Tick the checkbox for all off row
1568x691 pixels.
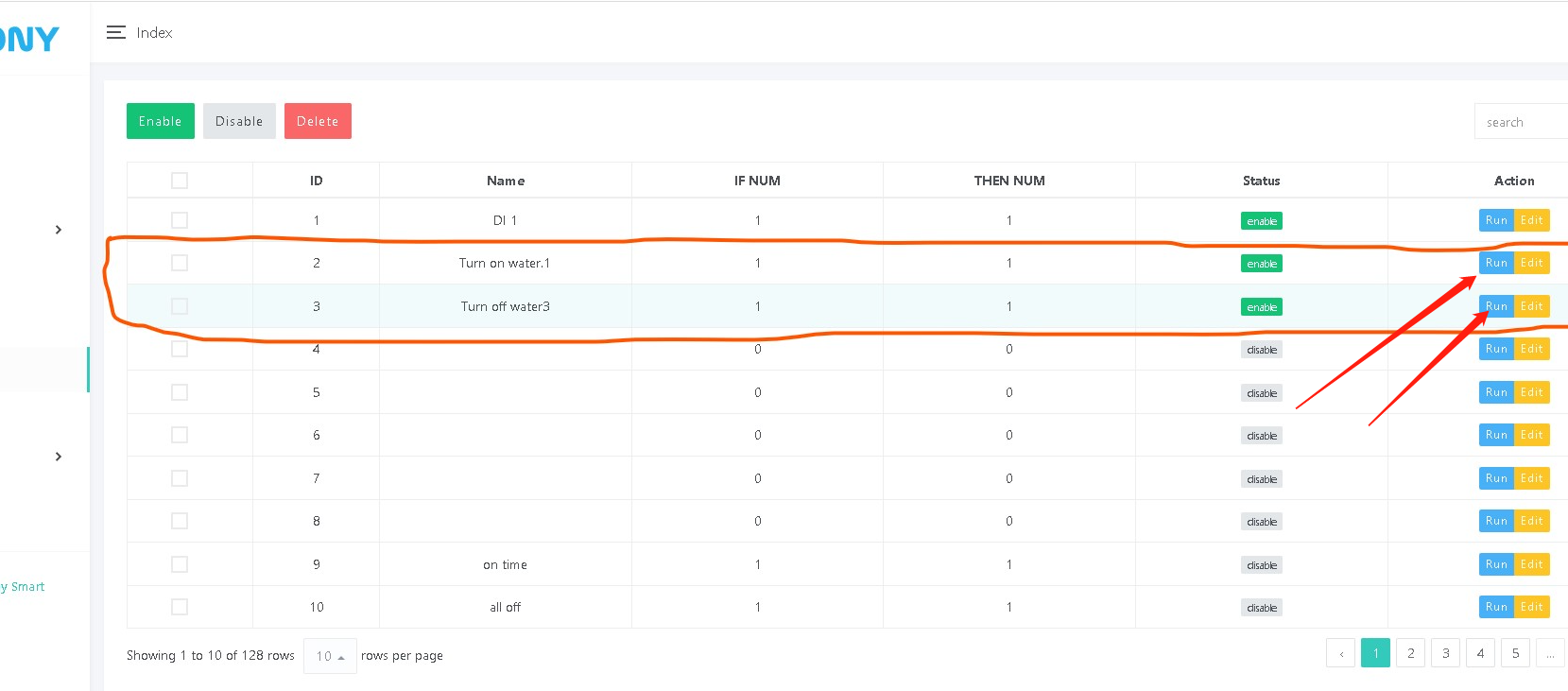coord(180,607)
